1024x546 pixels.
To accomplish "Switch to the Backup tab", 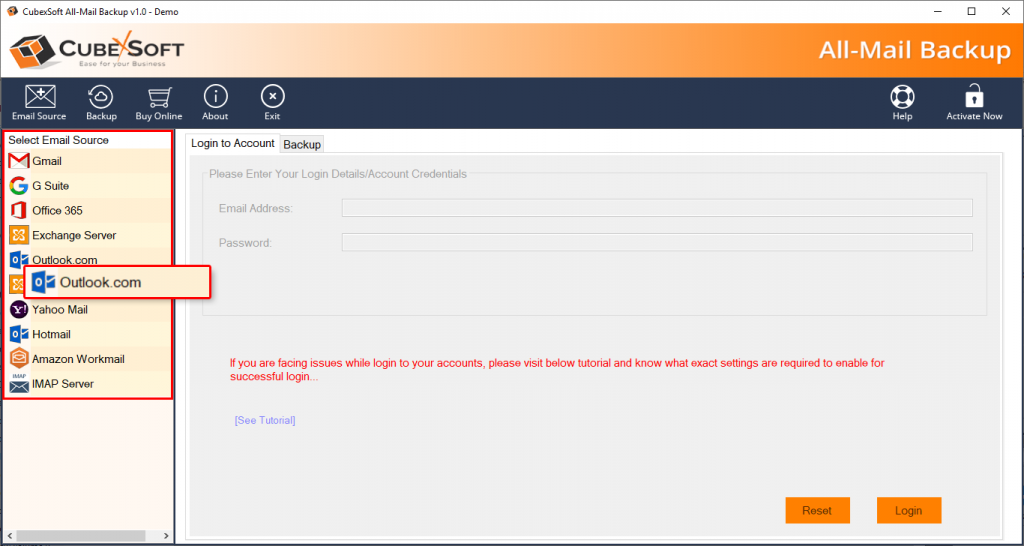I will [x=302, y=145].
